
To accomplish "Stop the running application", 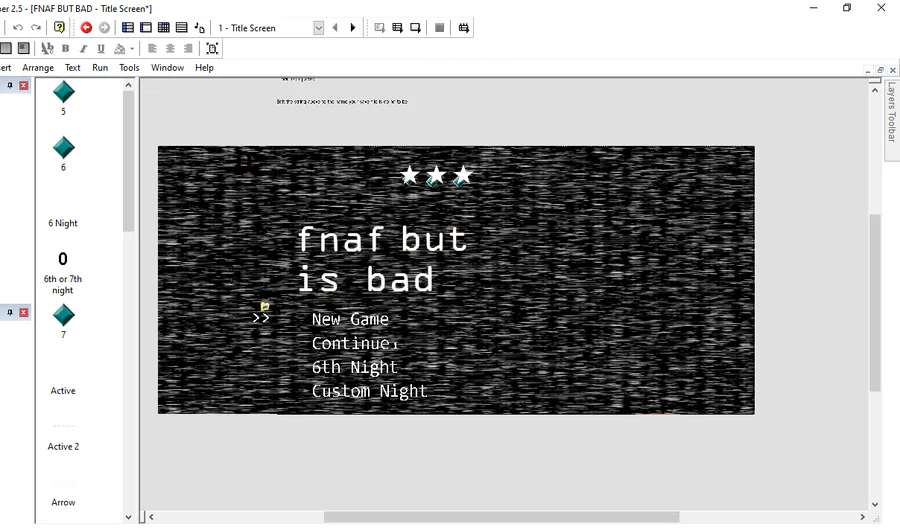I will point(439,28).
